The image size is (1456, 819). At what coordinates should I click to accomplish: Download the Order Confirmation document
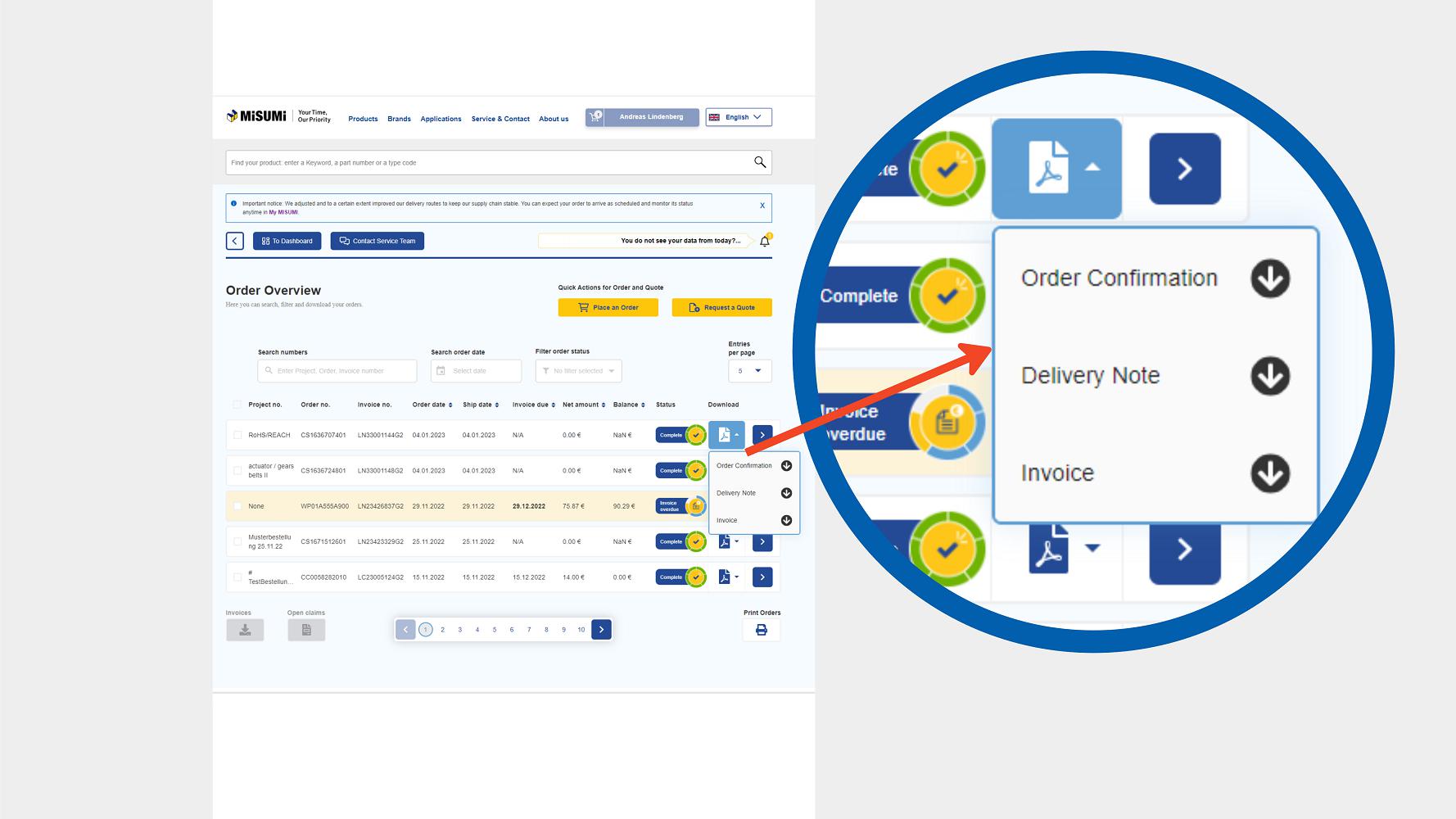(x=786, y=466)
